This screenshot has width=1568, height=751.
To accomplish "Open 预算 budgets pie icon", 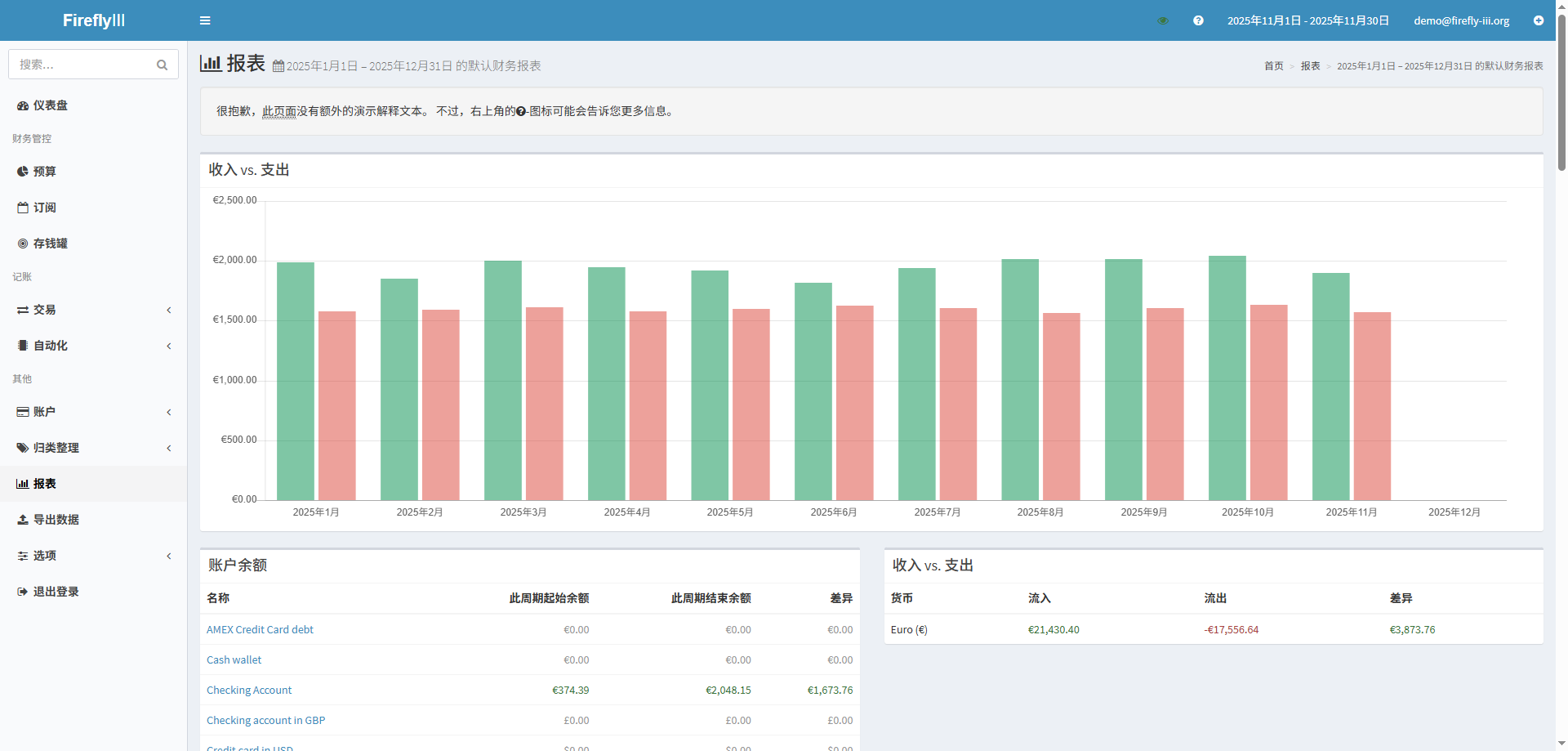I will (x=23, y=172).
